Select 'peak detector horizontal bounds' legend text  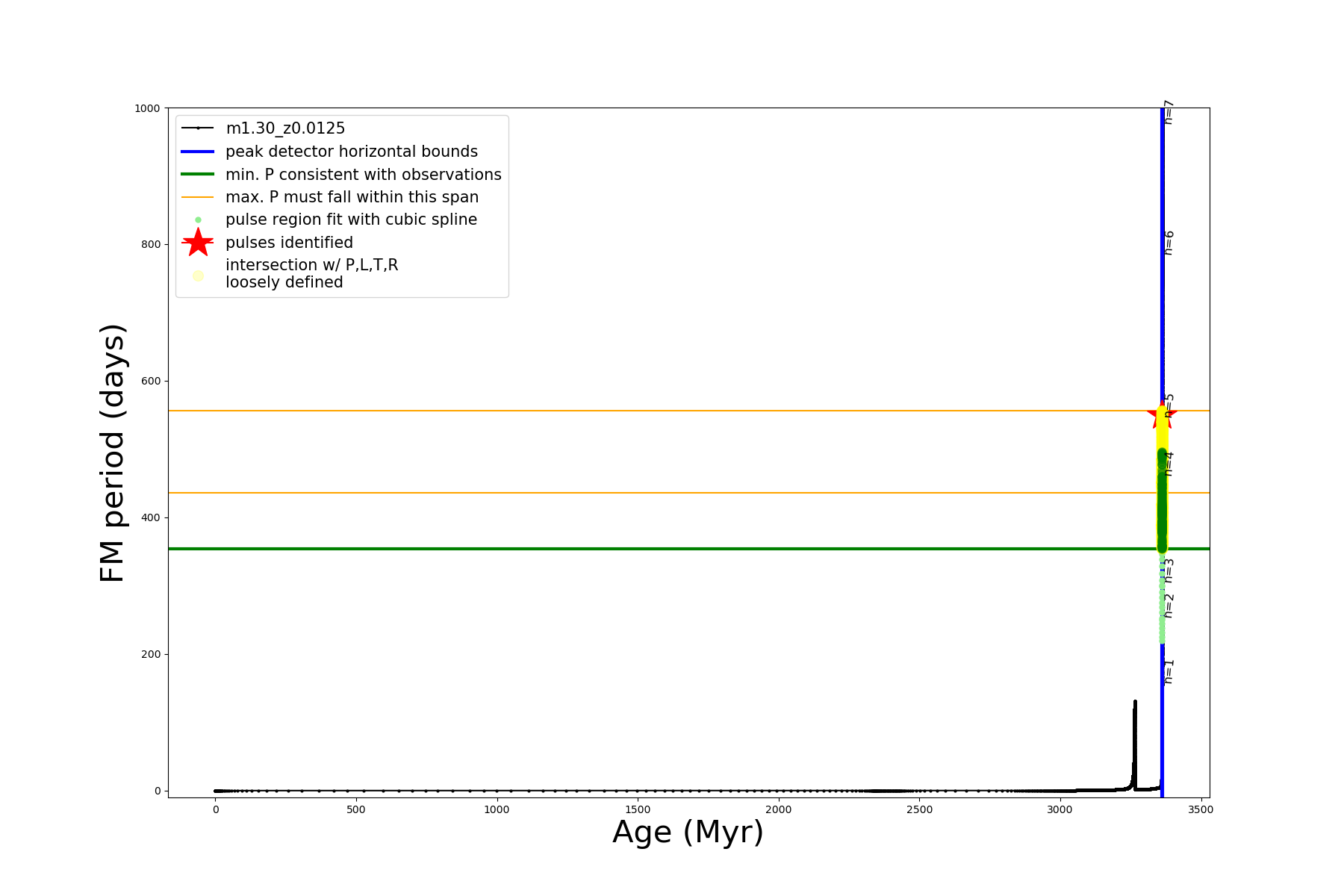pyautogui.click(x=351, y=152)
